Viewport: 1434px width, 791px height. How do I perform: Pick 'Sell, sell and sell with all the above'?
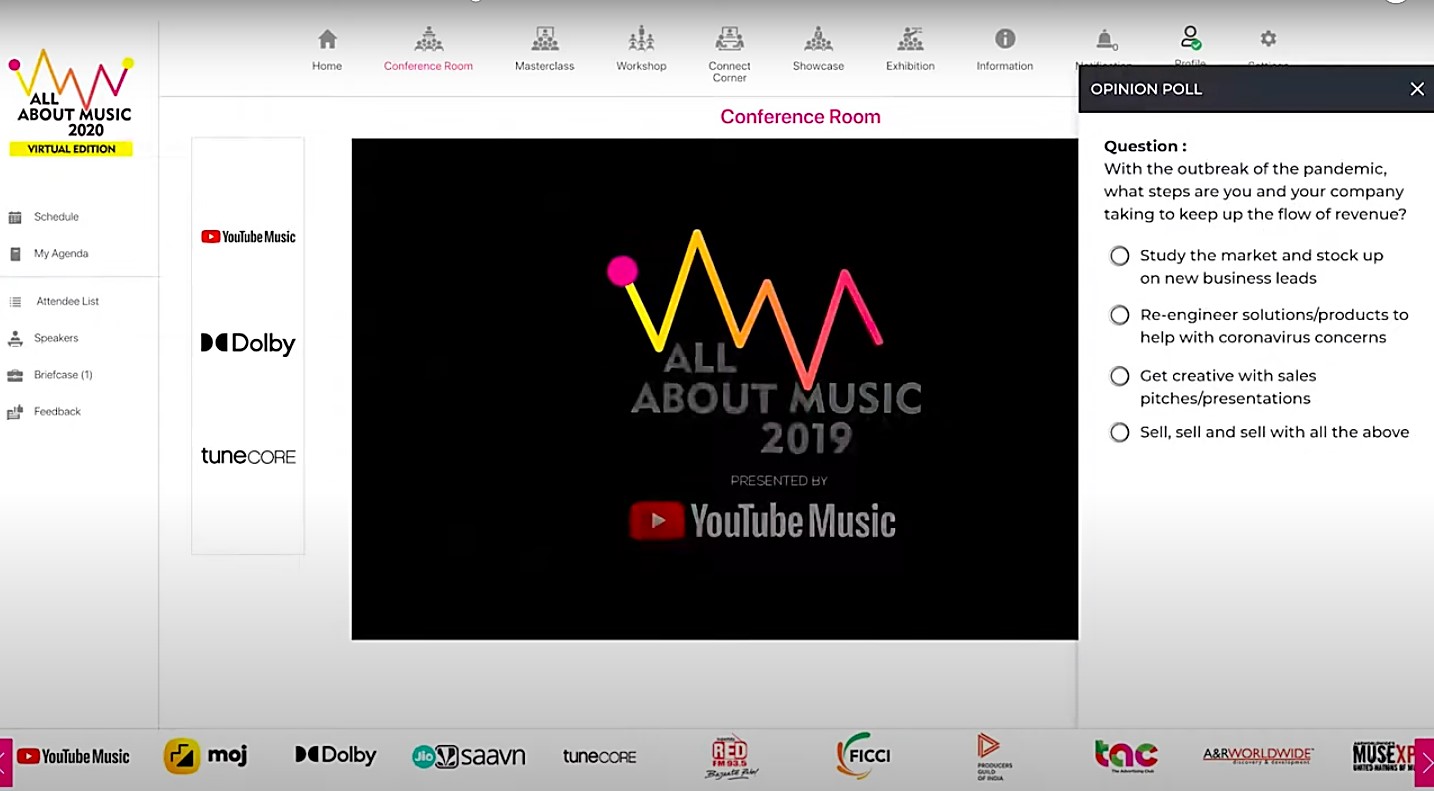1119,432
